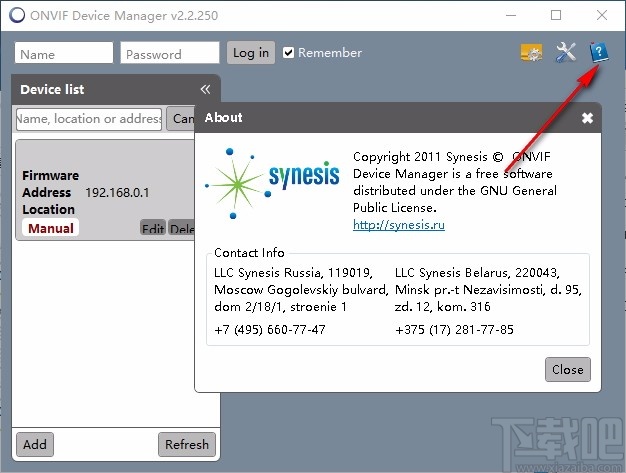The height and width of the screenshot is (473, 626).
Task: Click the Location label in device entry
Action: point(49,209)
